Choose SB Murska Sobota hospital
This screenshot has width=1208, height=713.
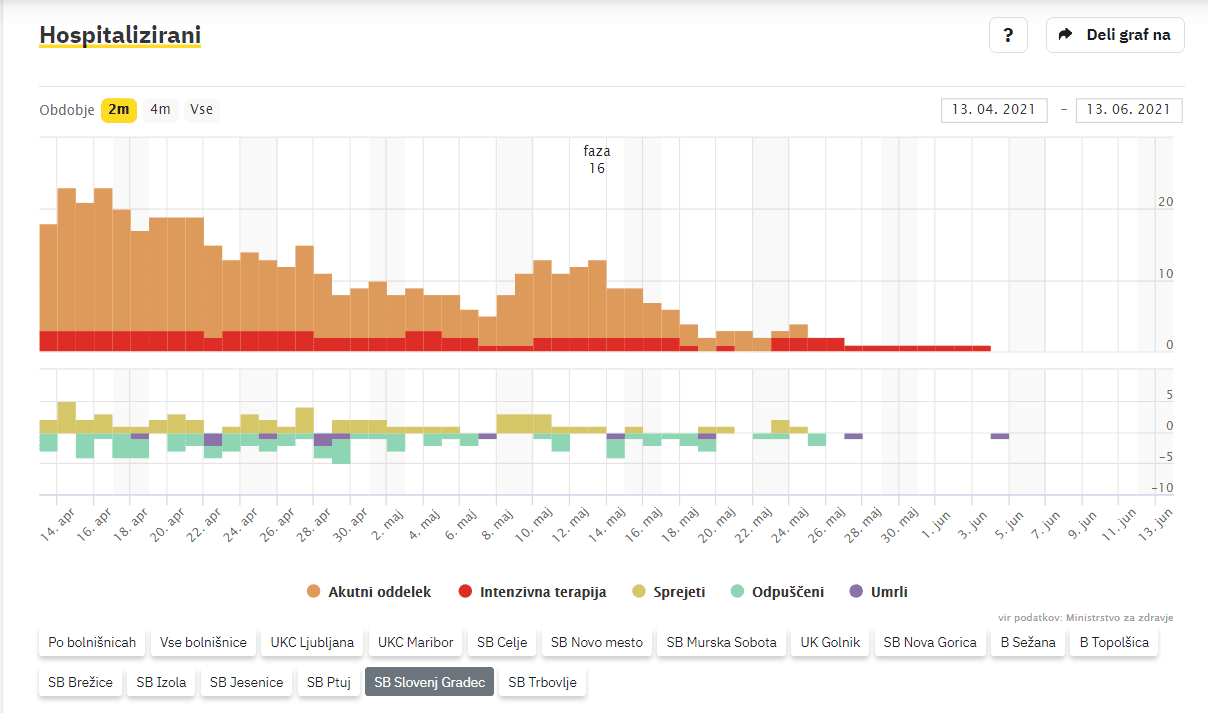721,642
